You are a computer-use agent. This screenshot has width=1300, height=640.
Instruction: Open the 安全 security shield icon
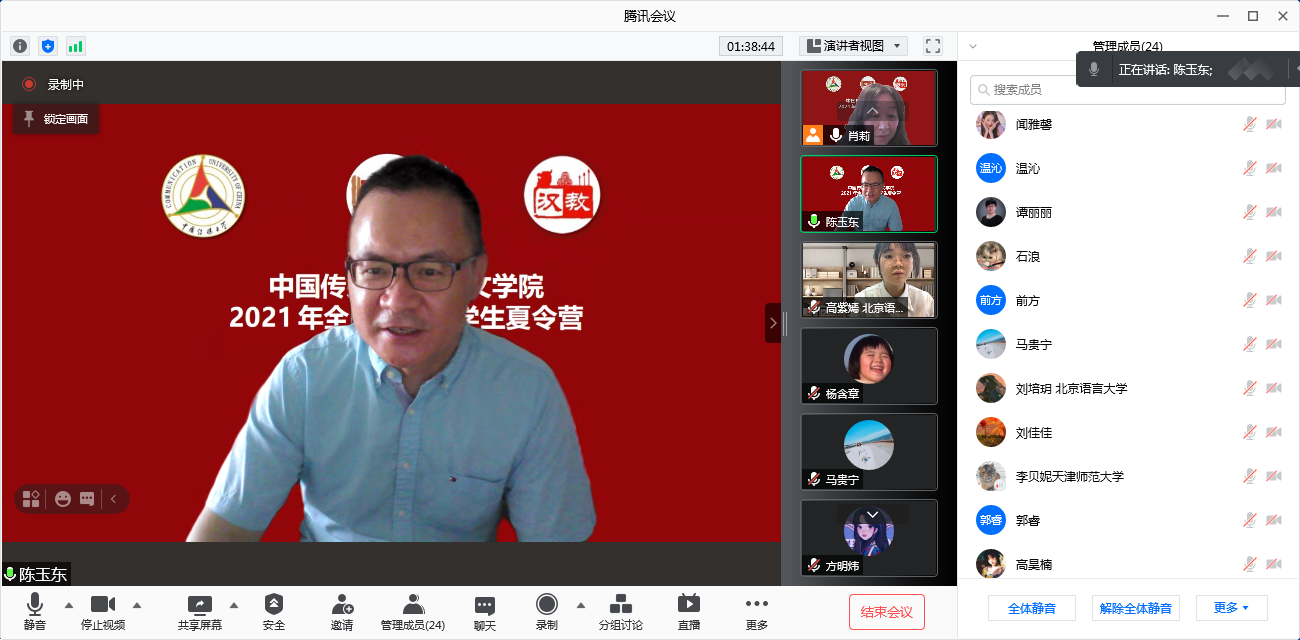(x=274, y=605)
